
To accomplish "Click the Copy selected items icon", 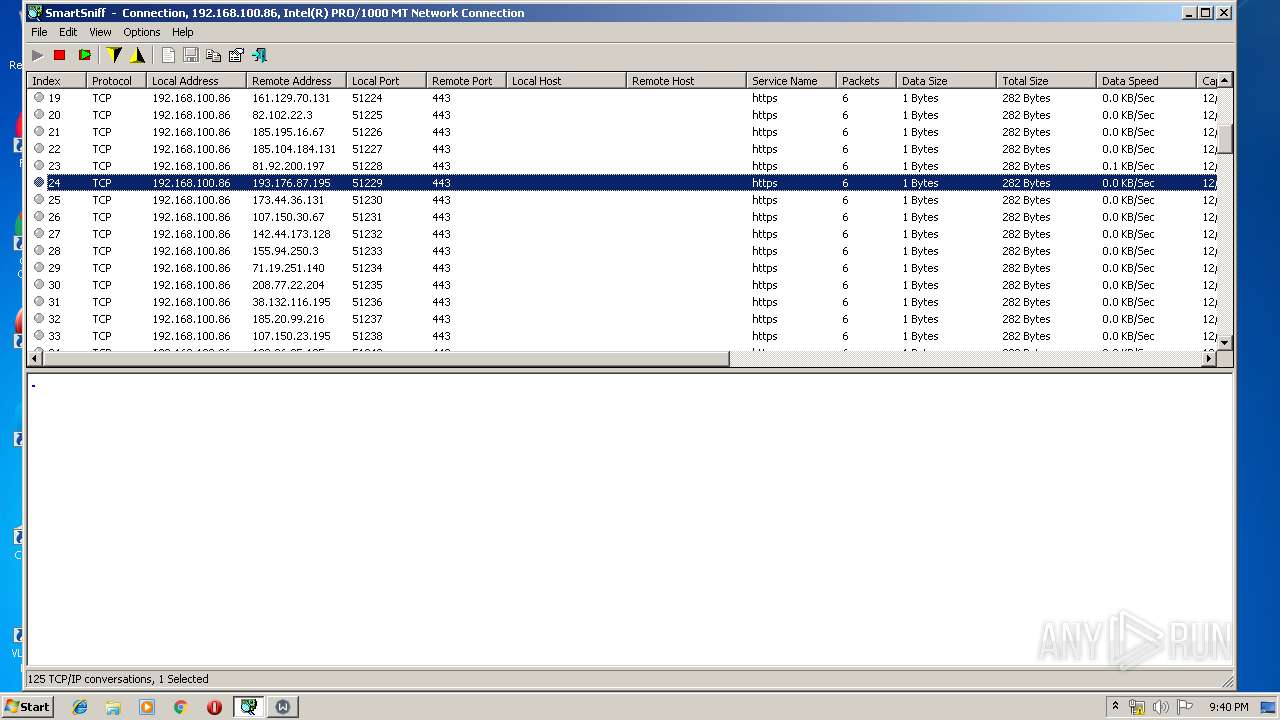I will point(213,55).
